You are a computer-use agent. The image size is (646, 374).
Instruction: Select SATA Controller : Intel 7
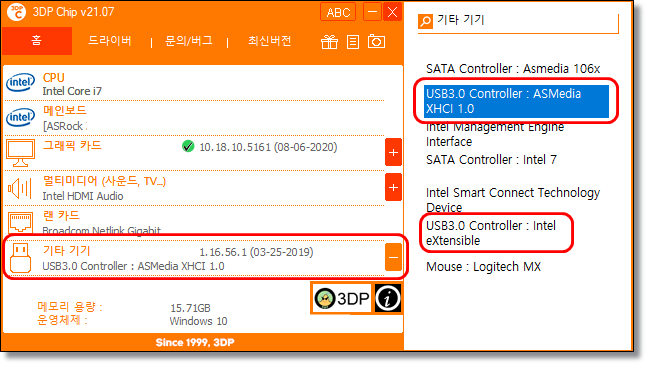pos(491,160)
